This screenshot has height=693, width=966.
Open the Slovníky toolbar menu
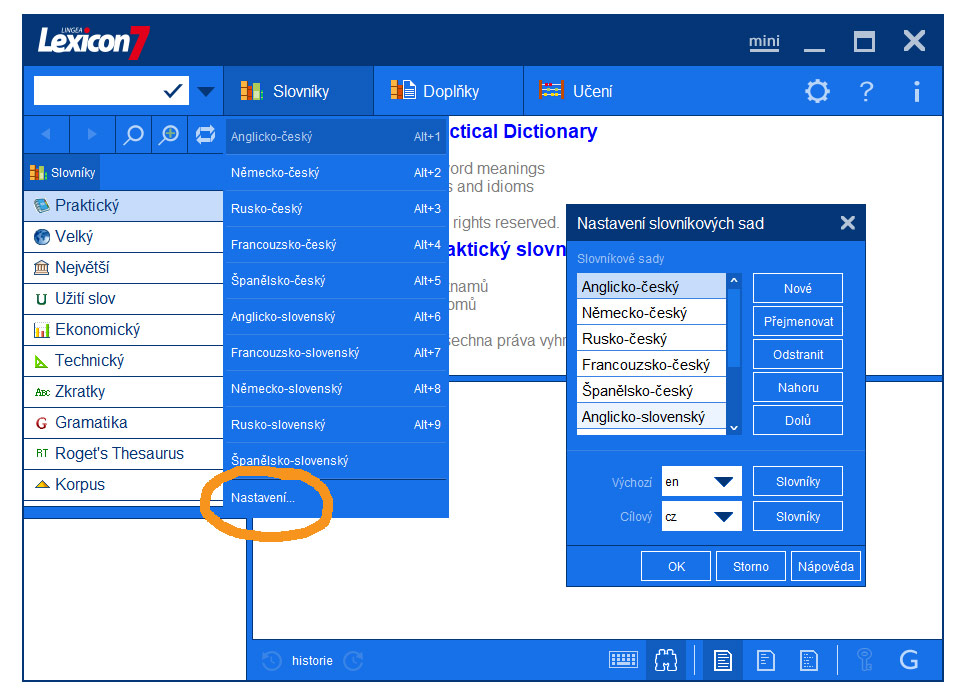coord(298,91)
